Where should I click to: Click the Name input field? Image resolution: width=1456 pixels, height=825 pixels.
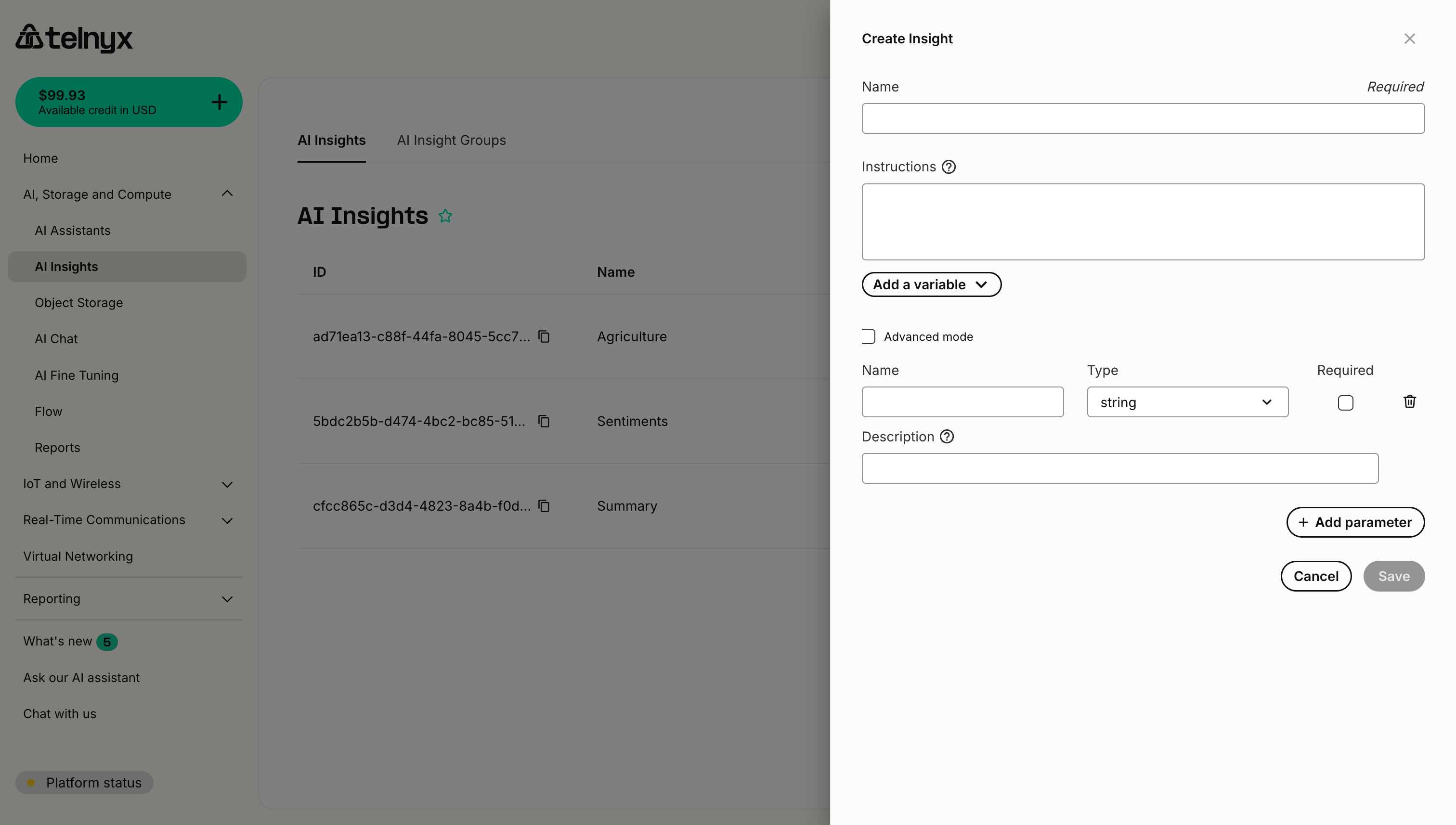click(x=1143, y=118)
